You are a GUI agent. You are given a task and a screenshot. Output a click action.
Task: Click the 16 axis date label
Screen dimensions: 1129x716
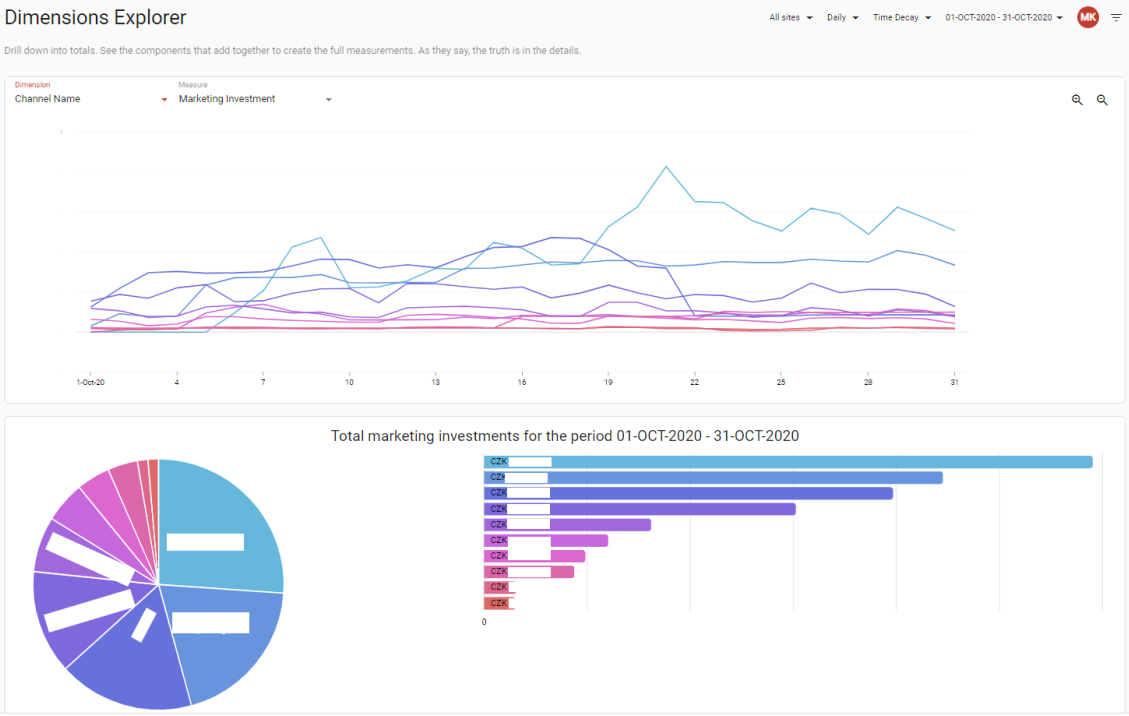(522, 382)
